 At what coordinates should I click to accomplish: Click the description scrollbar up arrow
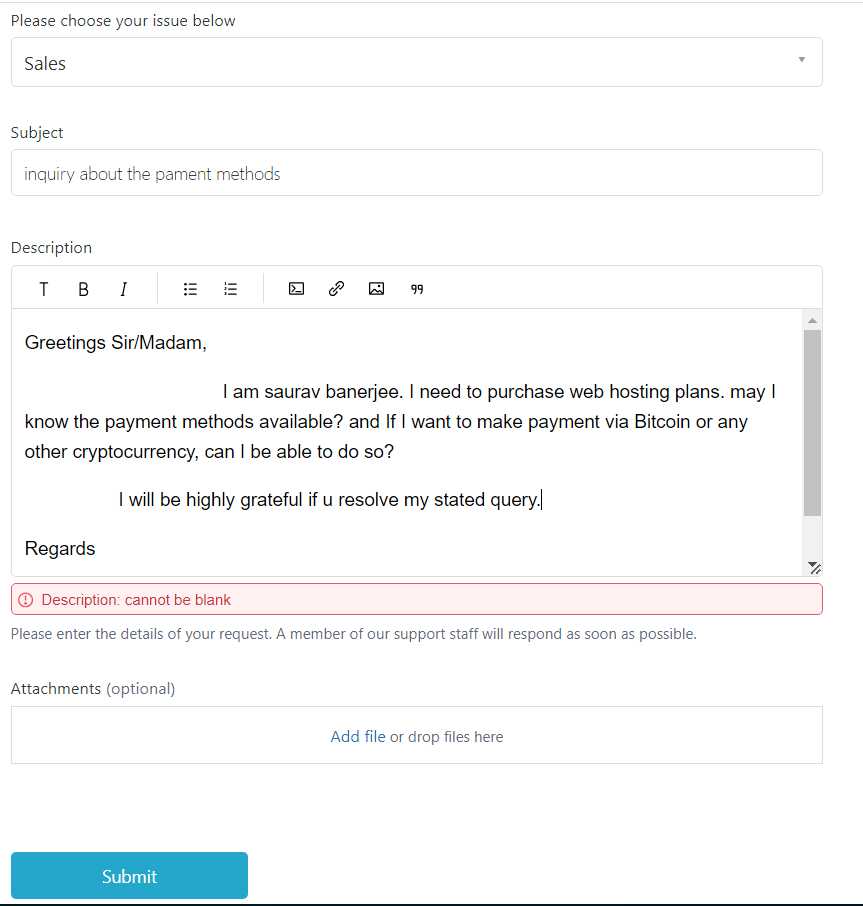[812, 320]
